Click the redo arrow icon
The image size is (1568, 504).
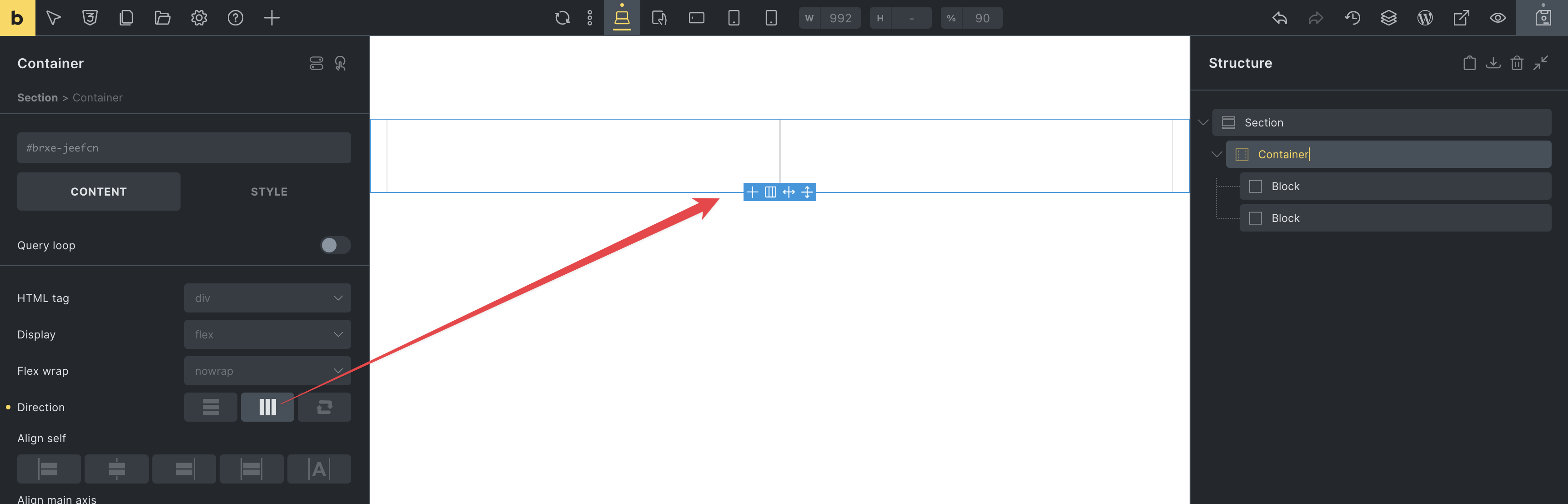pos(1316,18)
